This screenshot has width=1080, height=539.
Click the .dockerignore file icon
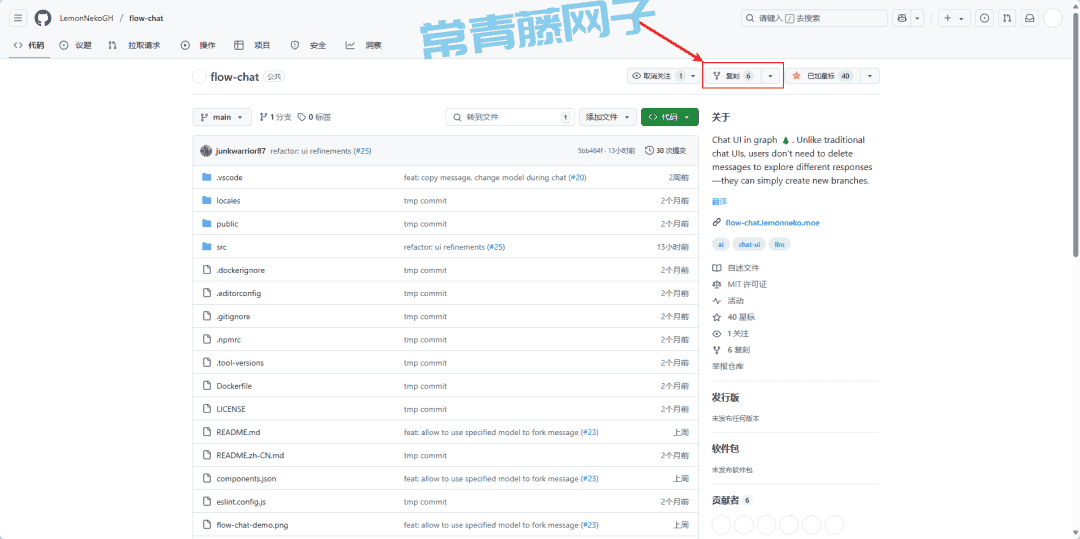coord(206,270)
